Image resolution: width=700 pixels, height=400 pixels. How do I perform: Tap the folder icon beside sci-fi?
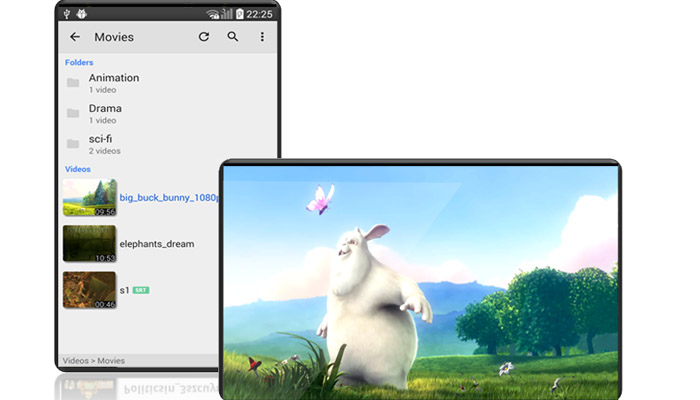[73, 144]
